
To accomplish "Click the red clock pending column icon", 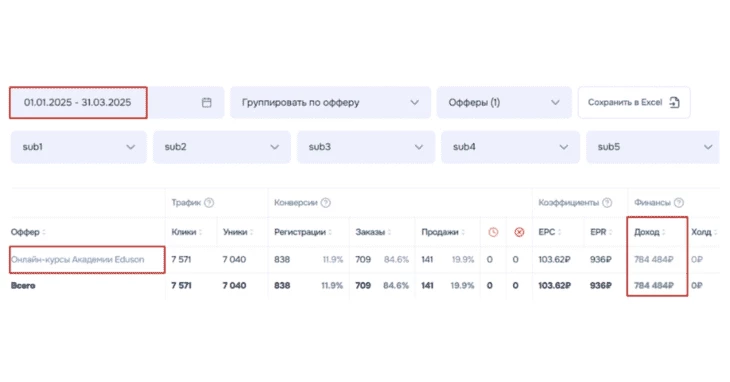I will 493,232.
